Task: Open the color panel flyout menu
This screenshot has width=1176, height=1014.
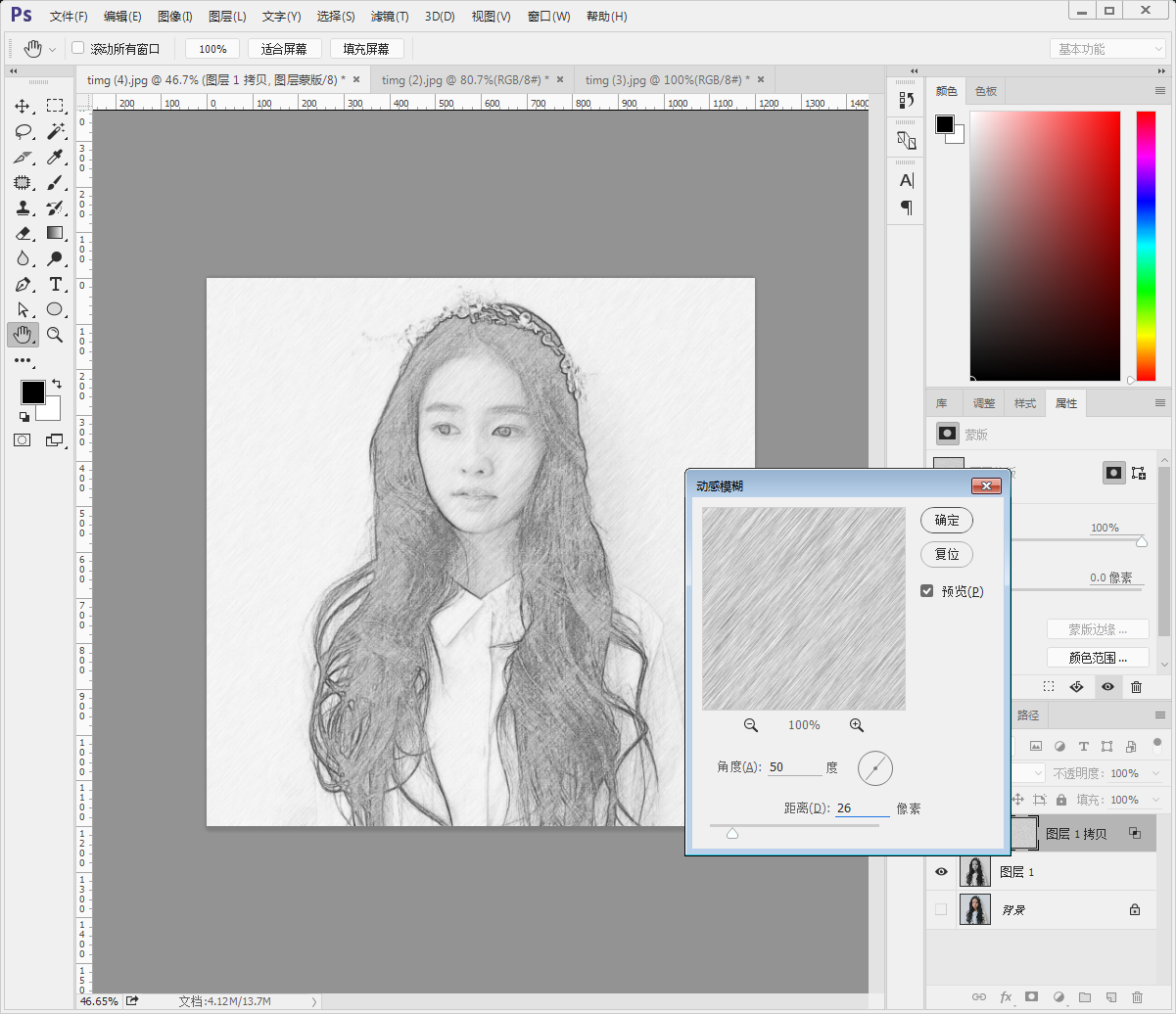Action: [x=1160, y=91]
